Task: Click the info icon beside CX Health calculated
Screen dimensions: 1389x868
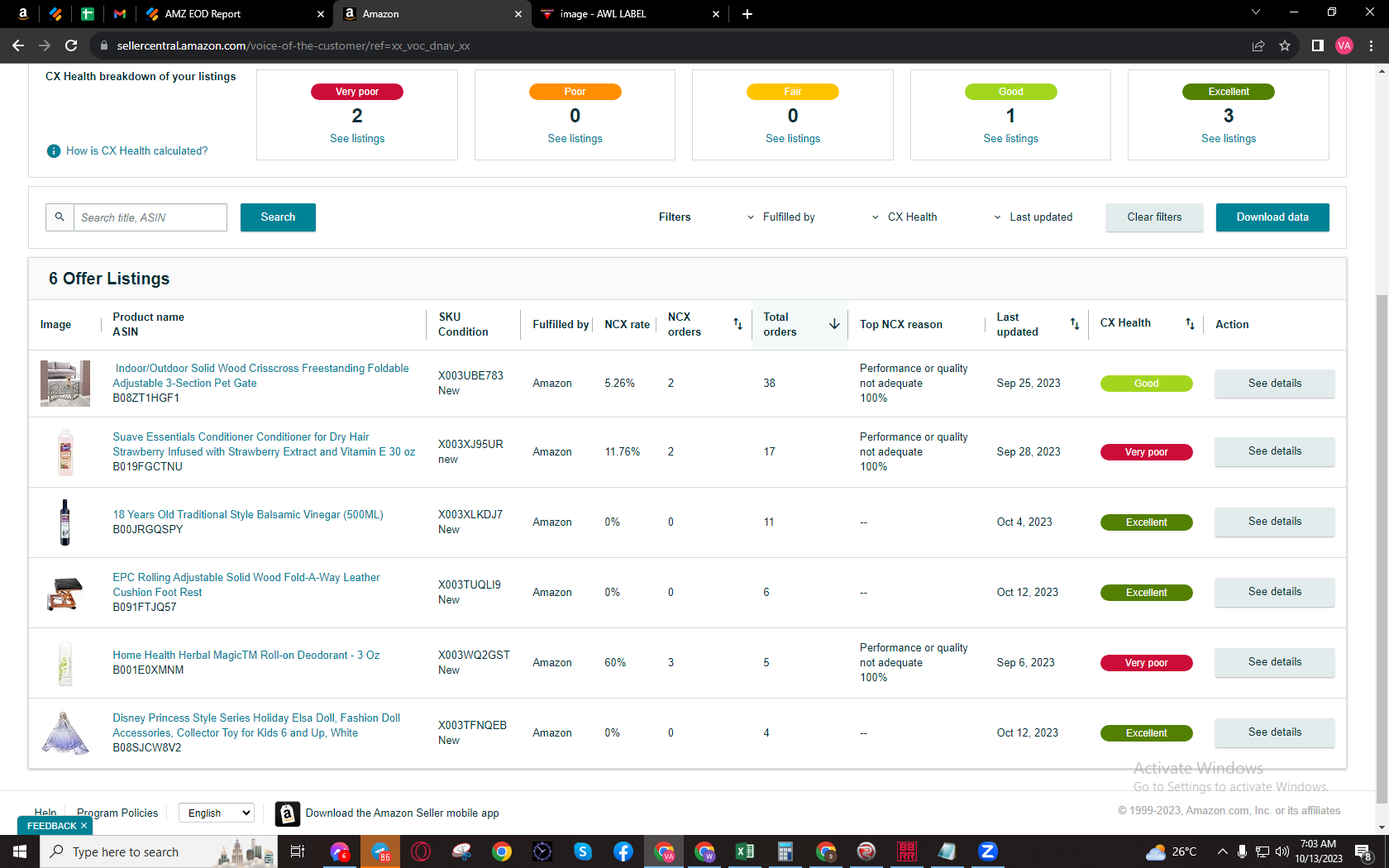Action: pos(54,150)
